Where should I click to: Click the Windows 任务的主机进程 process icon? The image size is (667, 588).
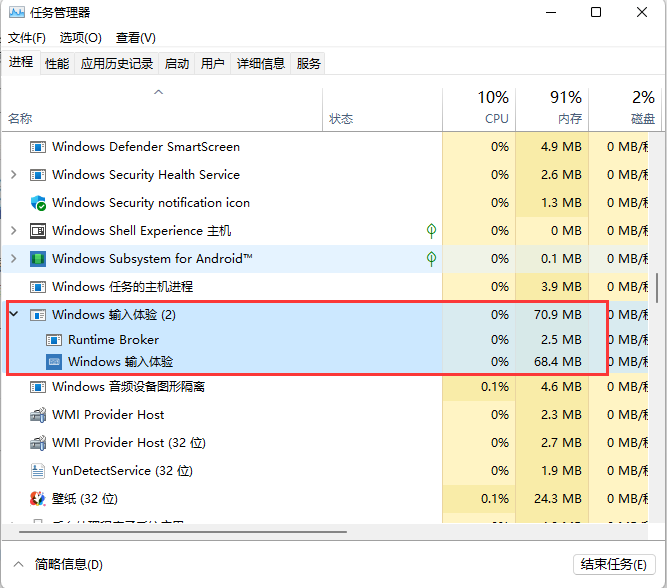pos(38,287)
